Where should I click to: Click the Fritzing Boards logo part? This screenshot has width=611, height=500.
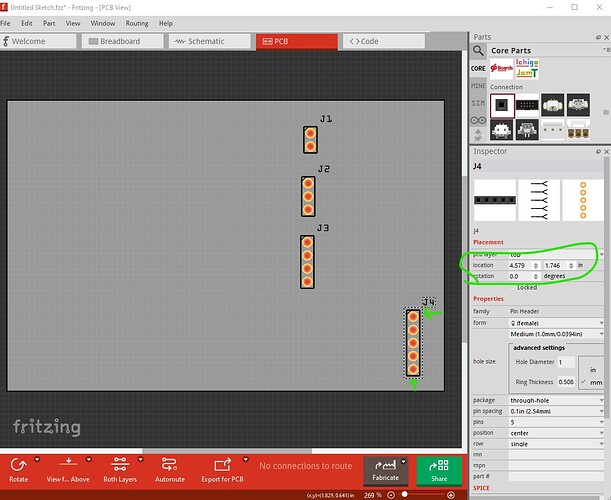tap(502, 69)
